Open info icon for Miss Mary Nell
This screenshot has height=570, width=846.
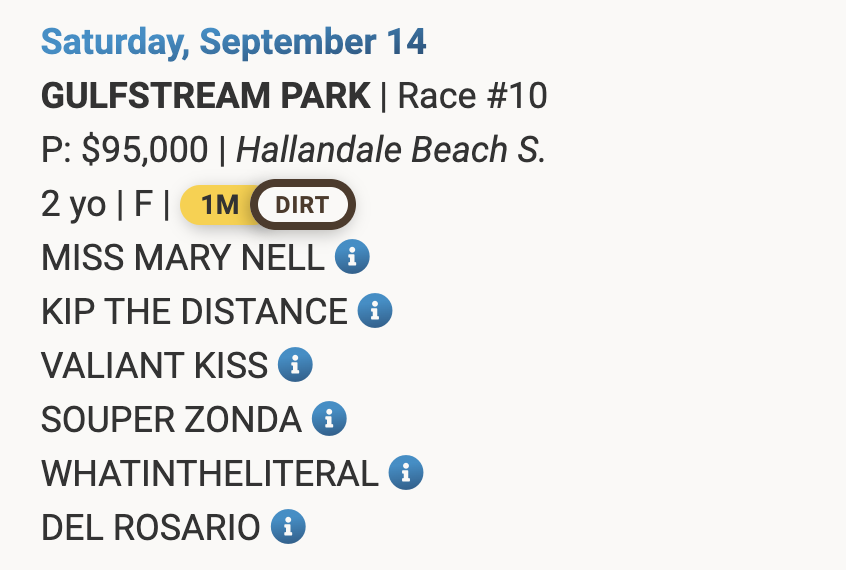[352, 256]
